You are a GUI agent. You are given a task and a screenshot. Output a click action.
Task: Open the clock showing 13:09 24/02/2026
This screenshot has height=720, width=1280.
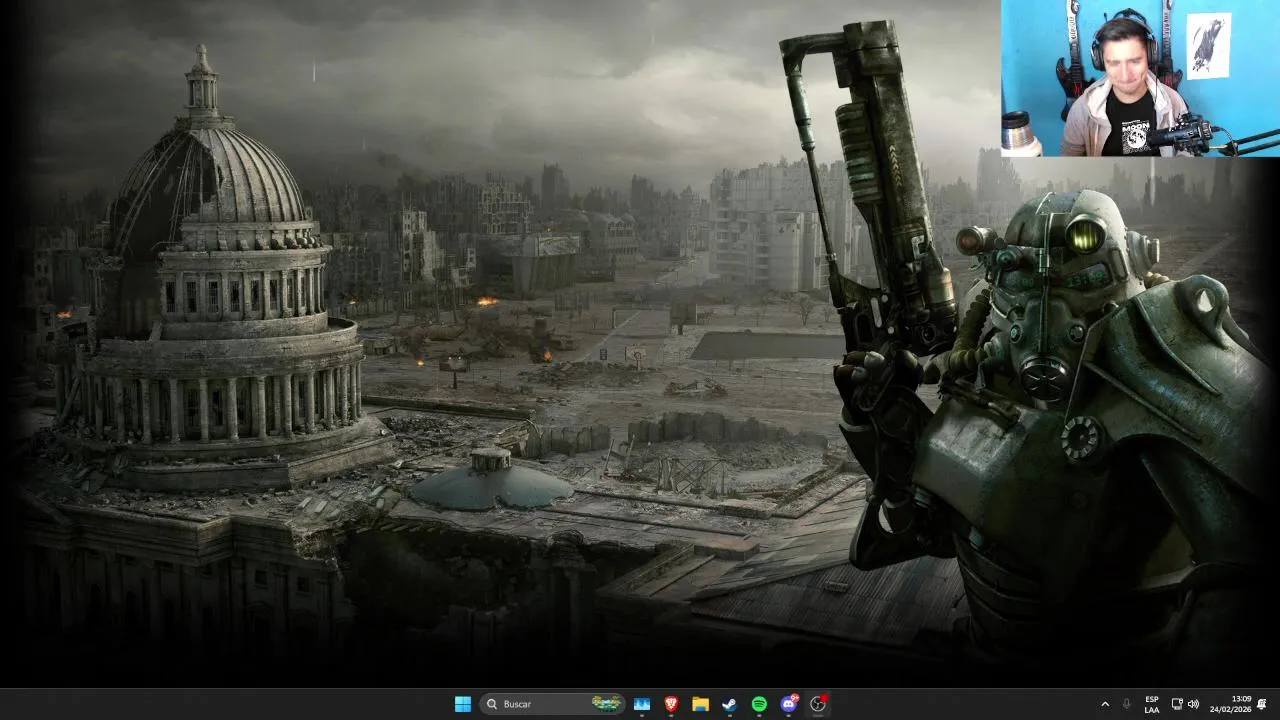tap(1229, 704)
